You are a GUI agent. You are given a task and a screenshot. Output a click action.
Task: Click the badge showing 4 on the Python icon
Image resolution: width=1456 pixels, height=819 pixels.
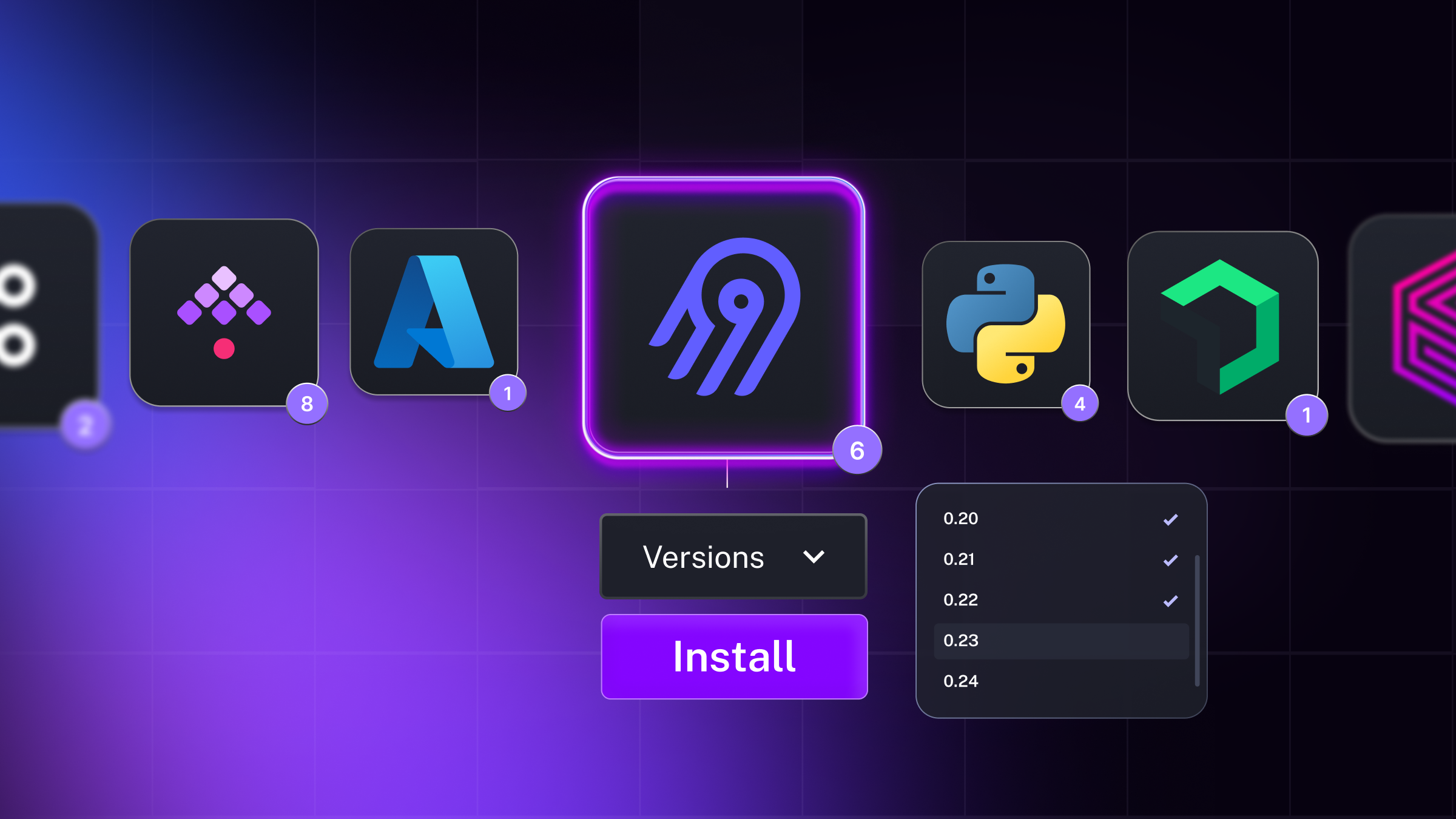click(1079, 403)
